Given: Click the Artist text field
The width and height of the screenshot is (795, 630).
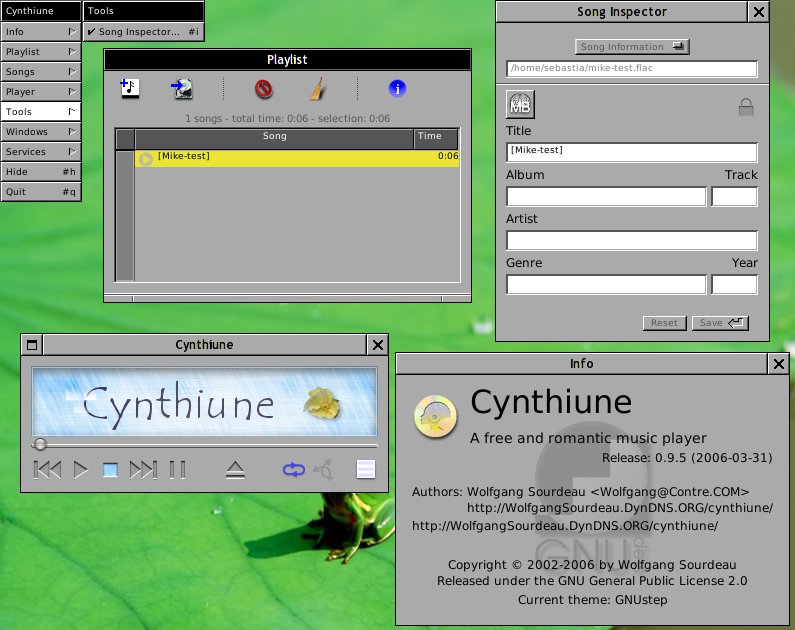Looking at the screenshot, I should coord(631,240).
